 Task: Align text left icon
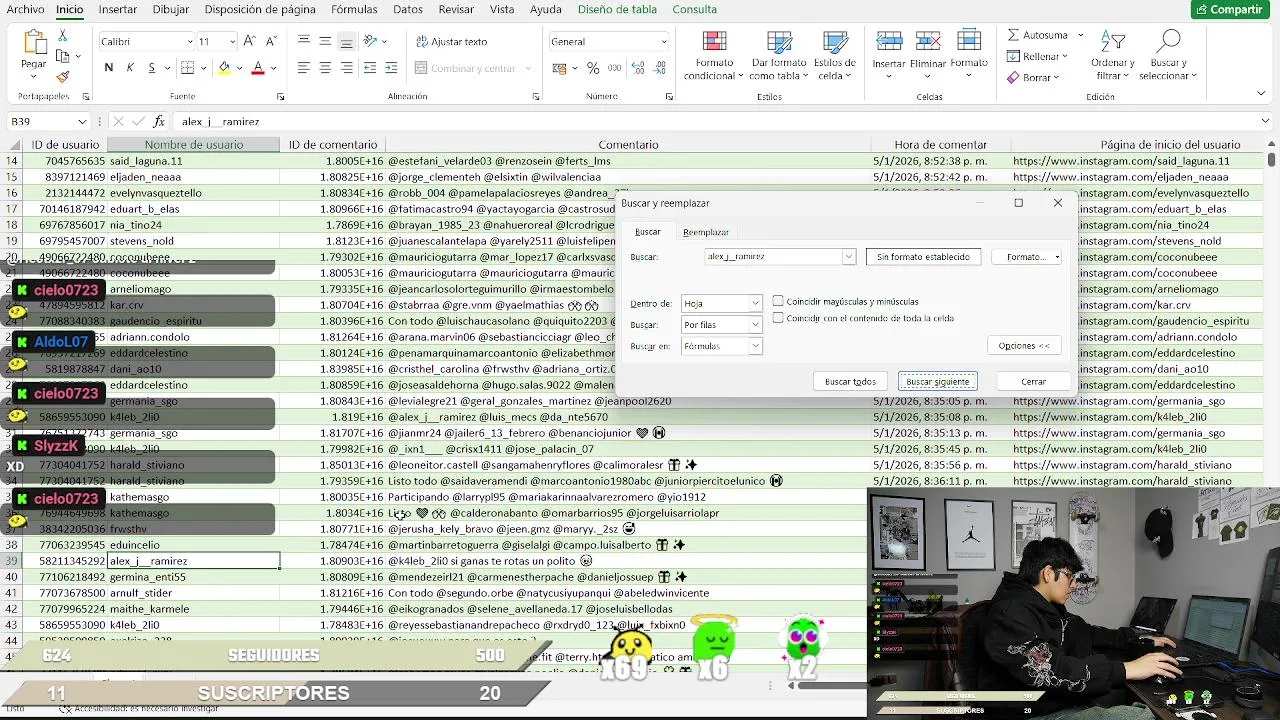[303, 68]
